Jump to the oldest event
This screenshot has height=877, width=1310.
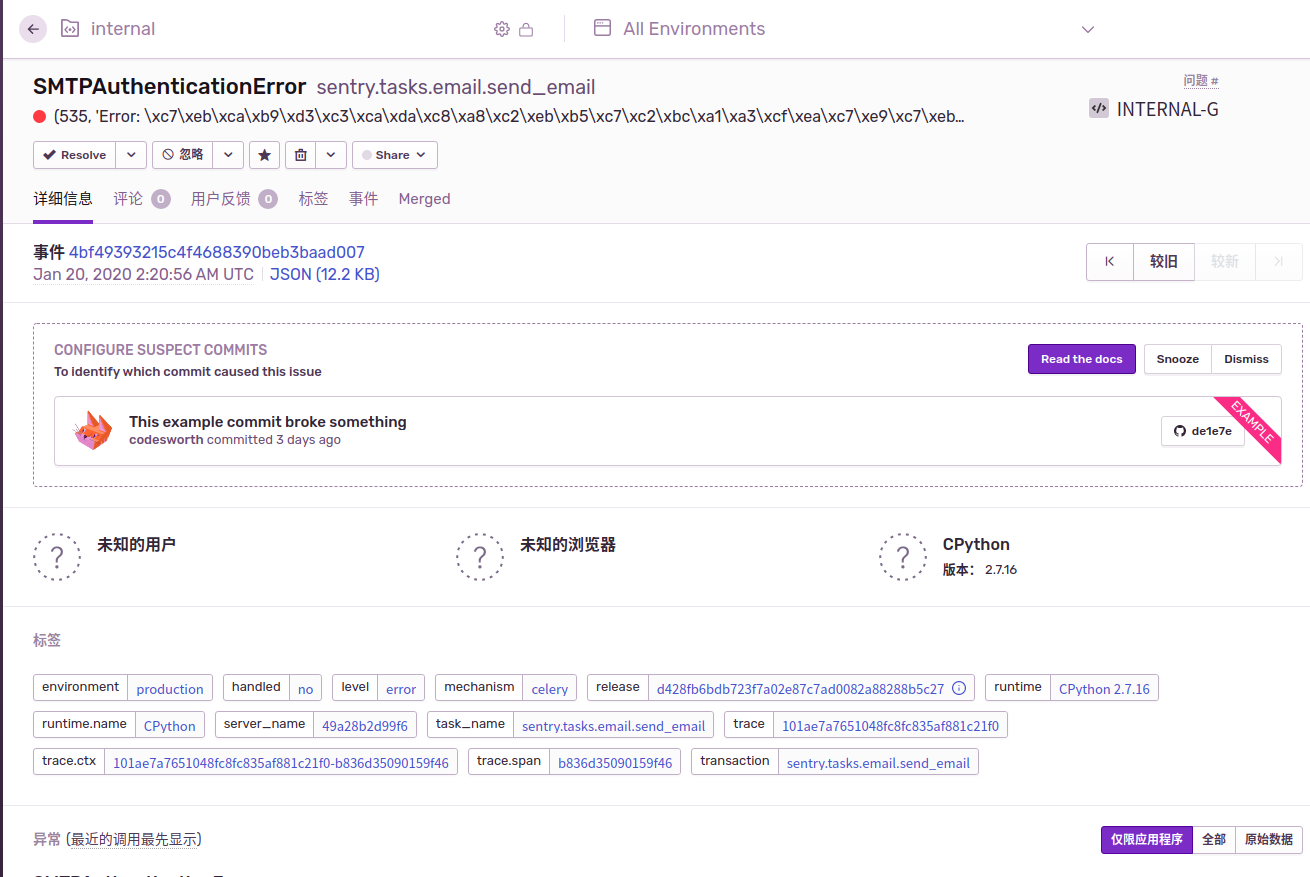1110,262
